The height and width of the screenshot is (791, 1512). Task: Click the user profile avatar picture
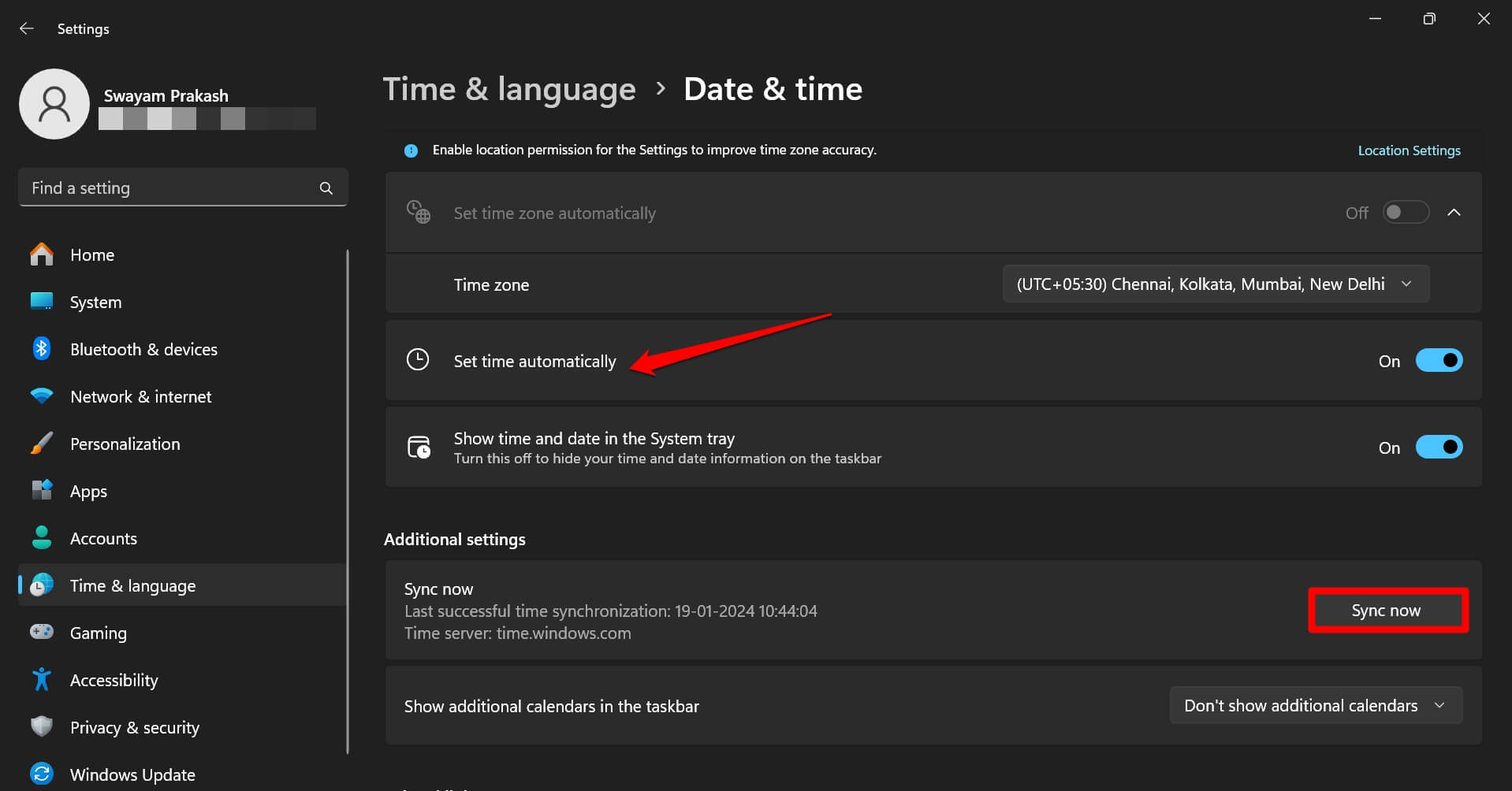(54, 104)
